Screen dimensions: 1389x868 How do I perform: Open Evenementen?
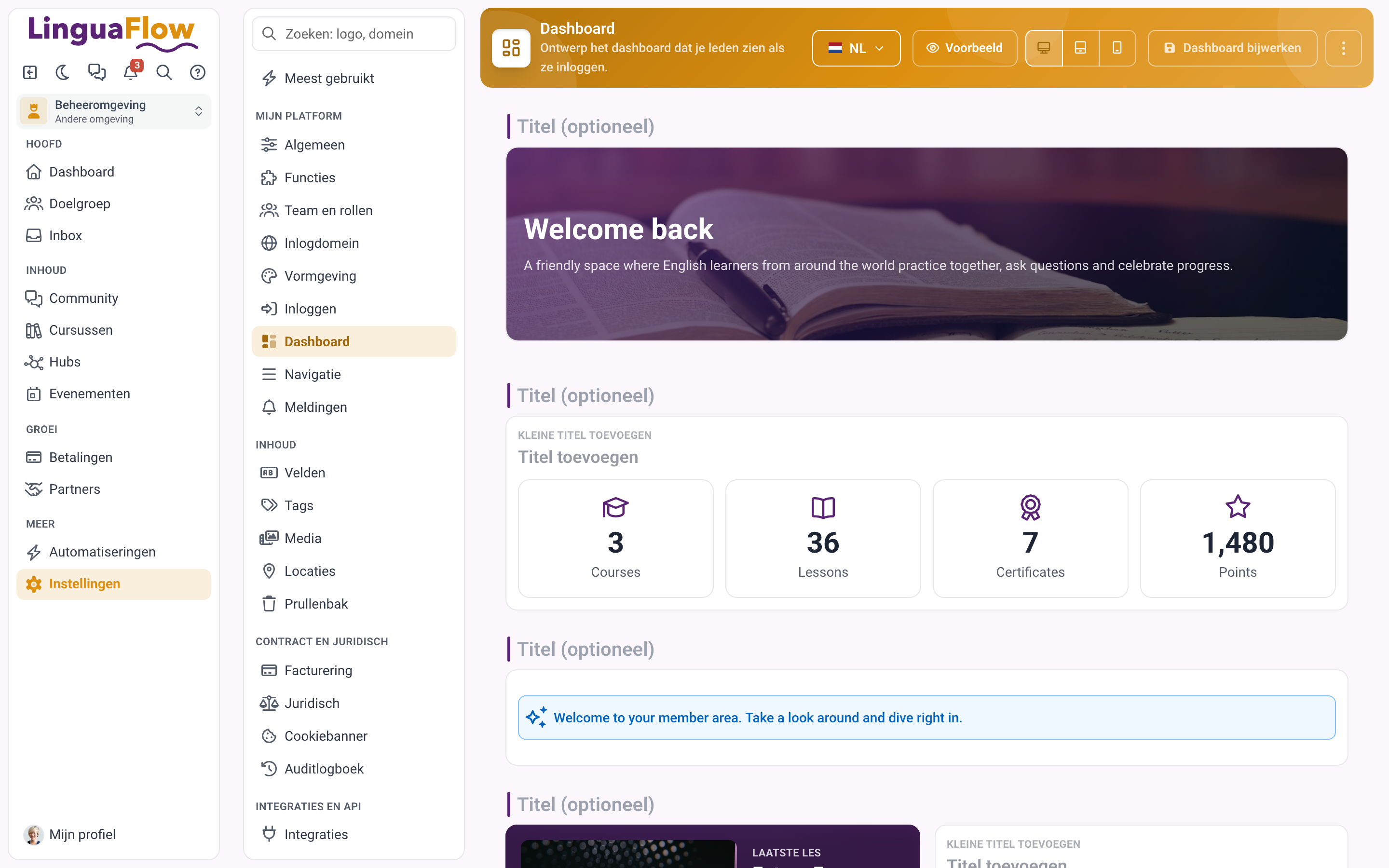[x=114, y=394]
